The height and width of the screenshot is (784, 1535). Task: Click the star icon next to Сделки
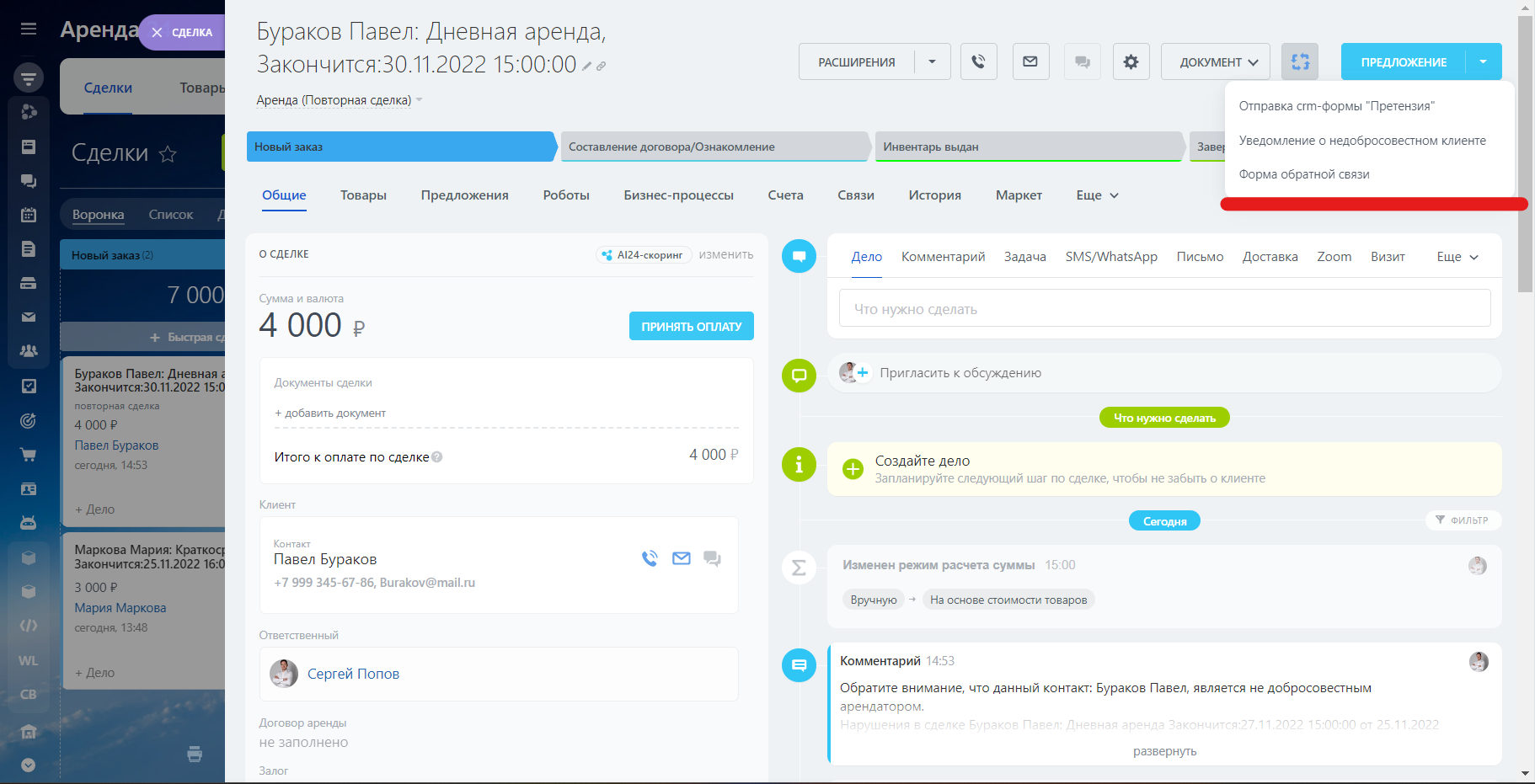point(168,153)
